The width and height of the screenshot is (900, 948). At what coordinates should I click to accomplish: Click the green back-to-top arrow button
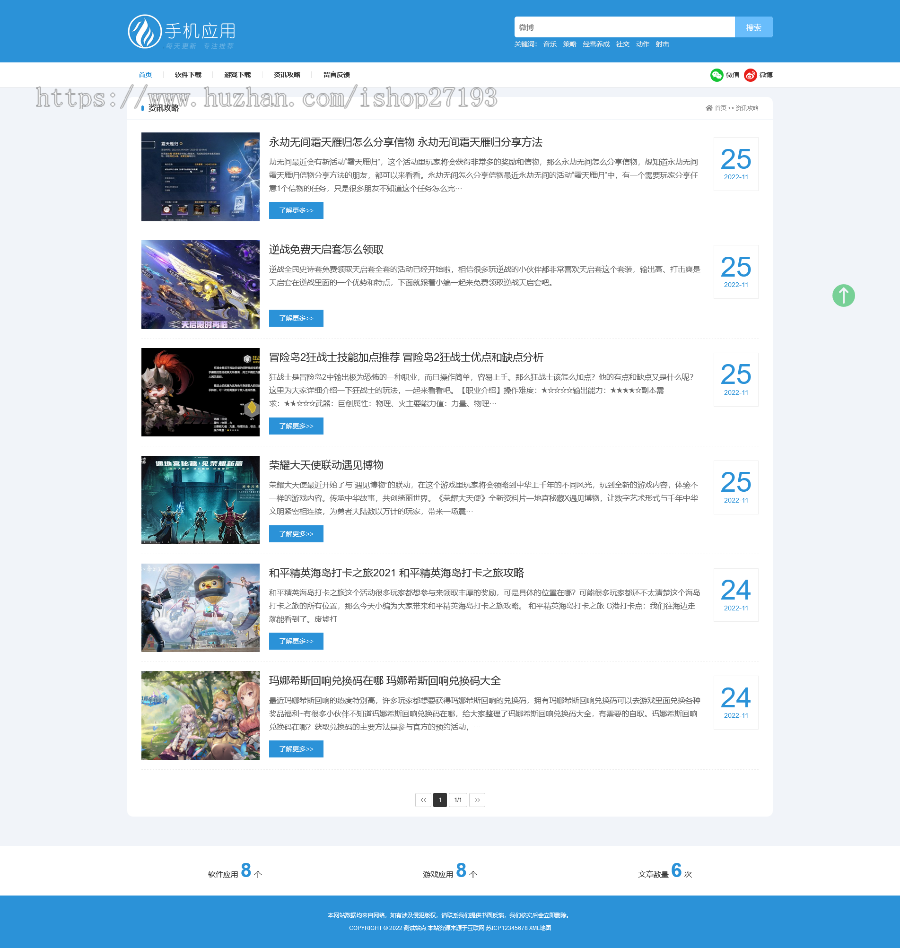843,296
